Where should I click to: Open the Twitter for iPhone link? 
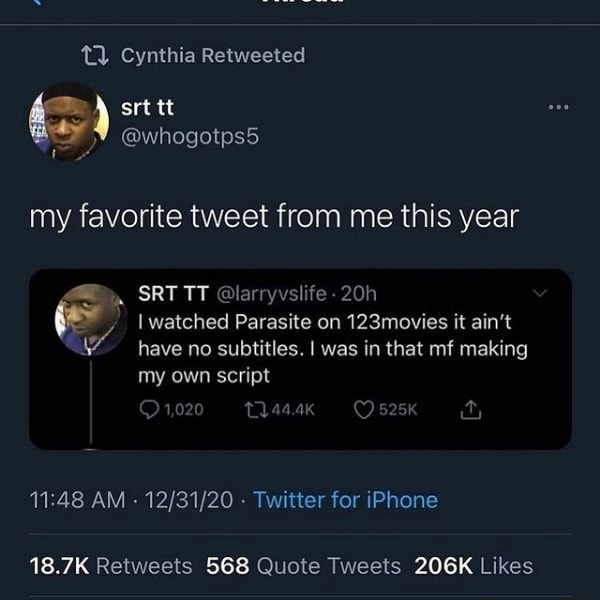click(346, 499)
